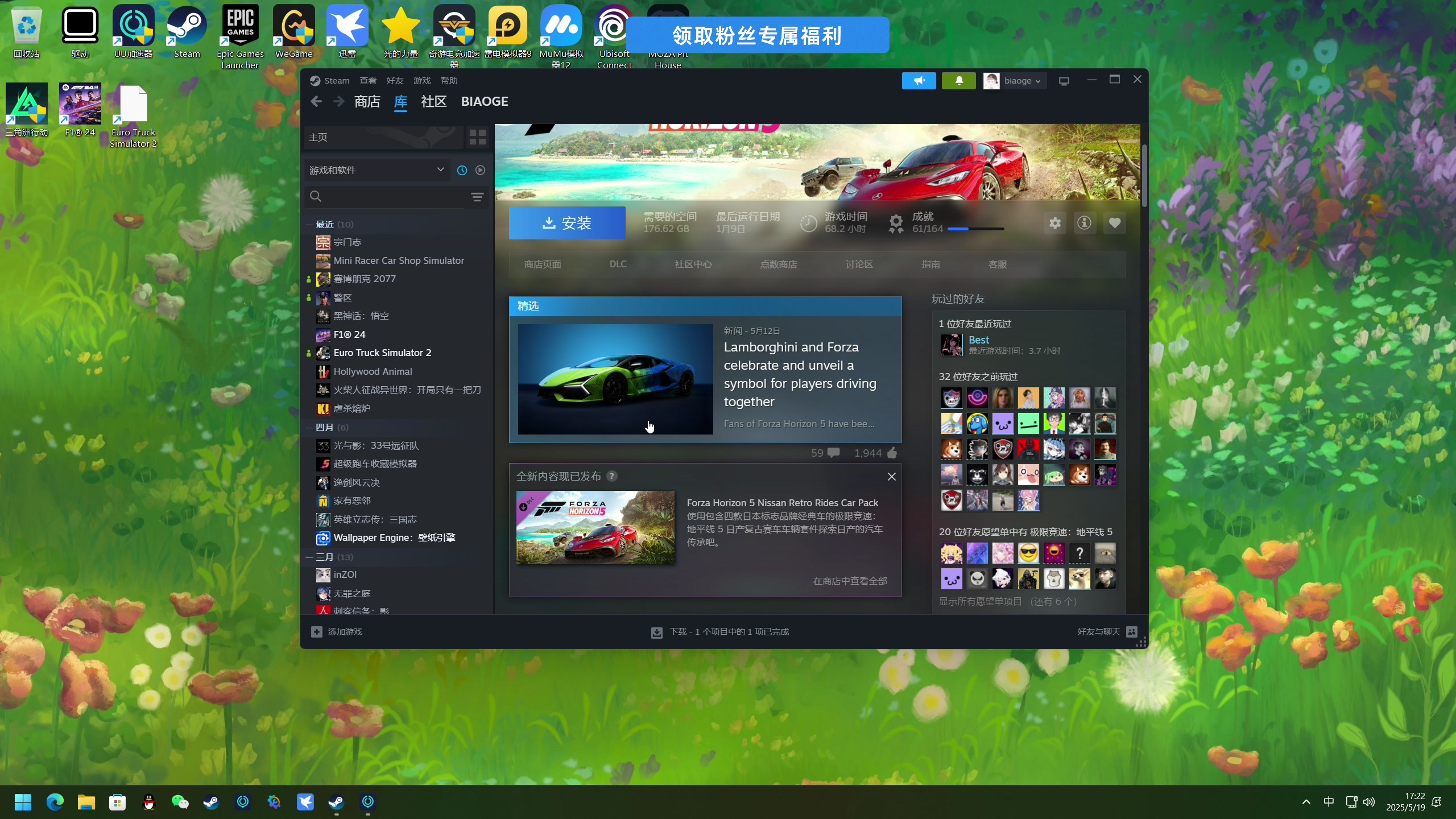Open the biaoge account dropdown
Viewport: 1456px width, 819px height.
[x=1016, y=81]
